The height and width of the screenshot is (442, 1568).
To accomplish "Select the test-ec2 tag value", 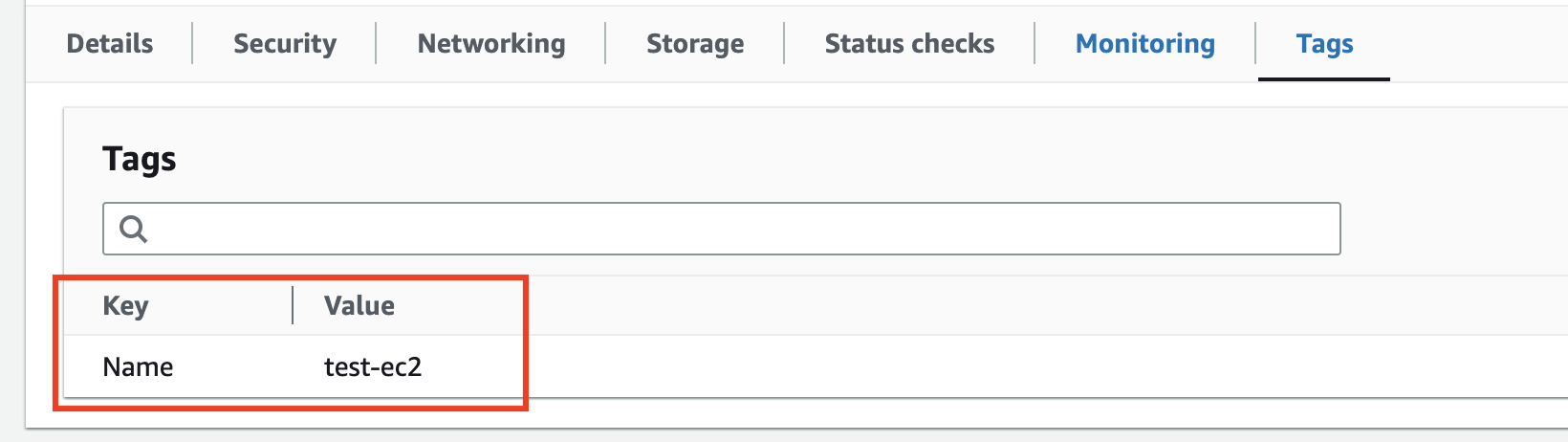I will (x=373, y=367).
